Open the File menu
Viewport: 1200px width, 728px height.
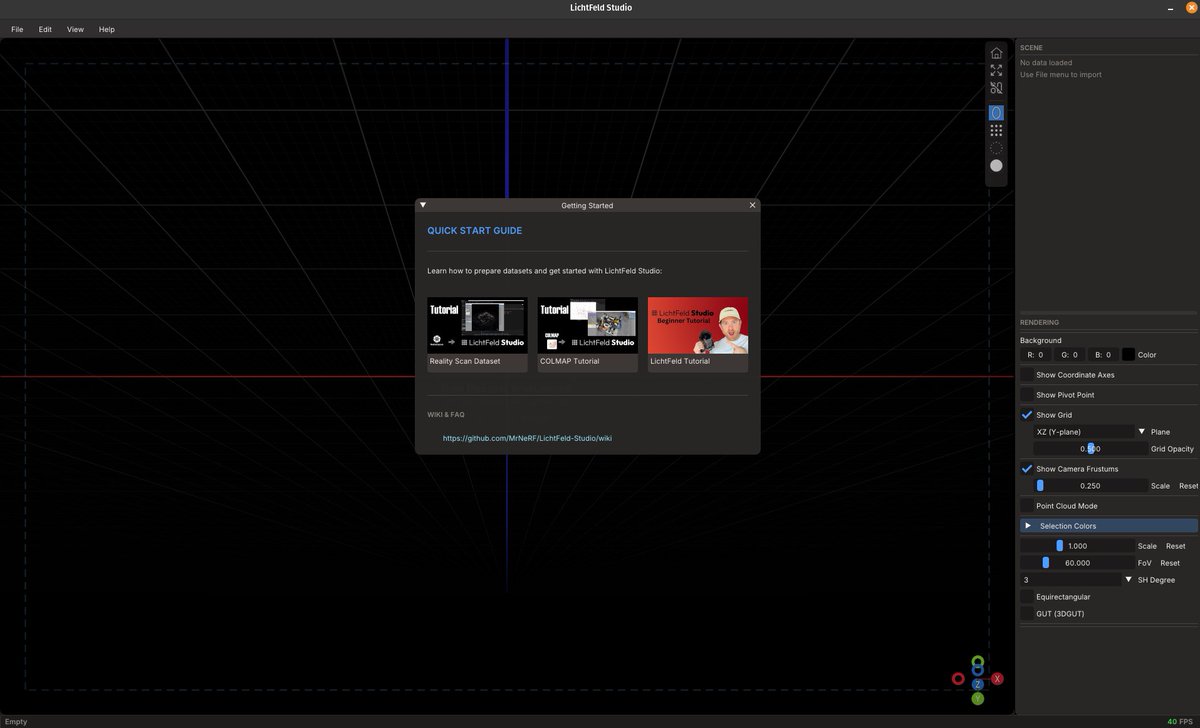click(x=17, y=30)
